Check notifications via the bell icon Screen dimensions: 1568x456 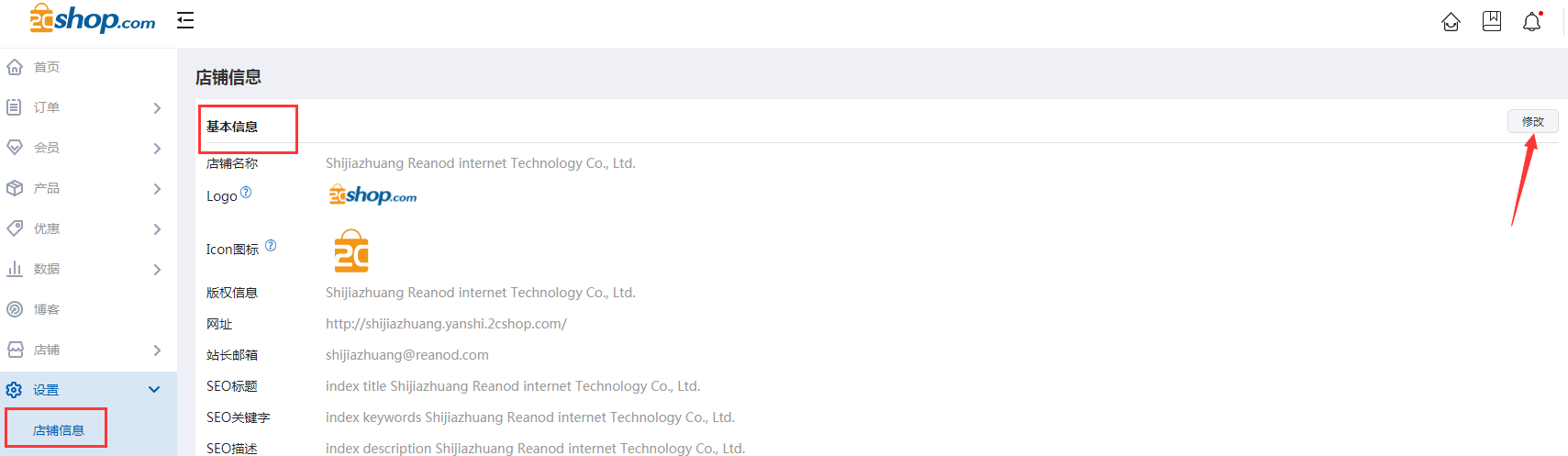[x=1532, y=21]
